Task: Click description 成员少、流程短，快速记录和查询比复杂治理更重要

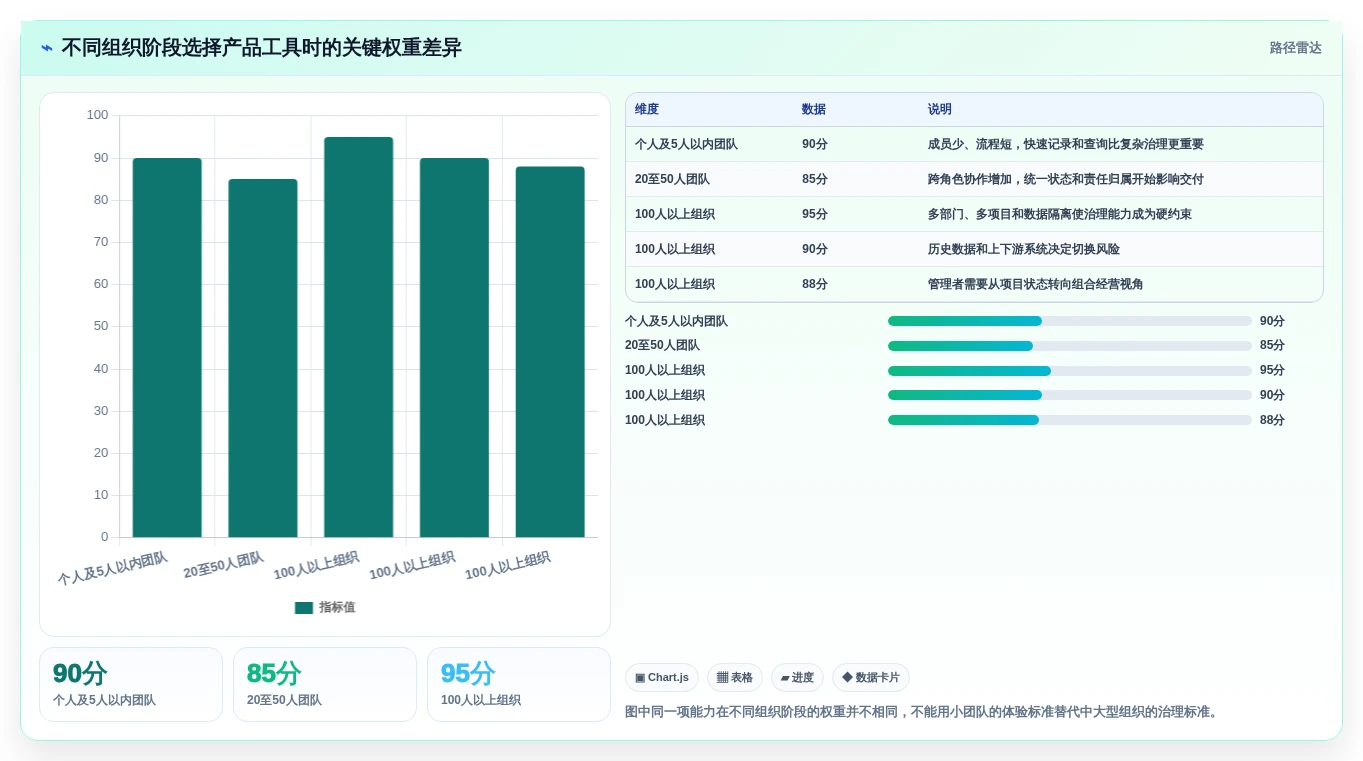Action: (x=1066, y=145)
